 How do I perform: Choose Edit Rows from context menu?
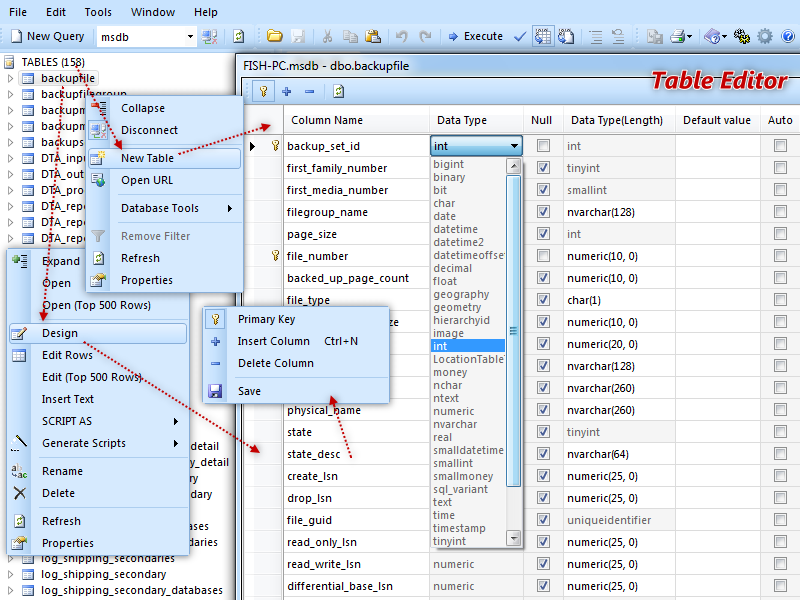[98, 355]
